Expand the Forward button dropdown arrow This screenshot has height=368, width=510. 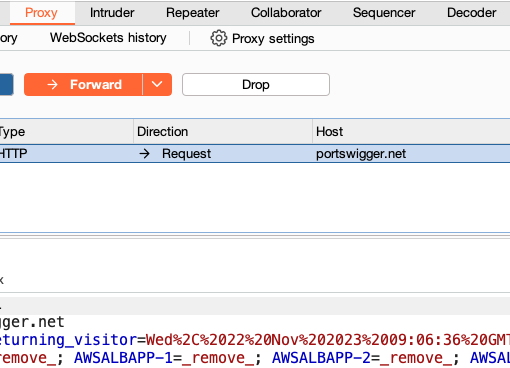pos(157,85)
